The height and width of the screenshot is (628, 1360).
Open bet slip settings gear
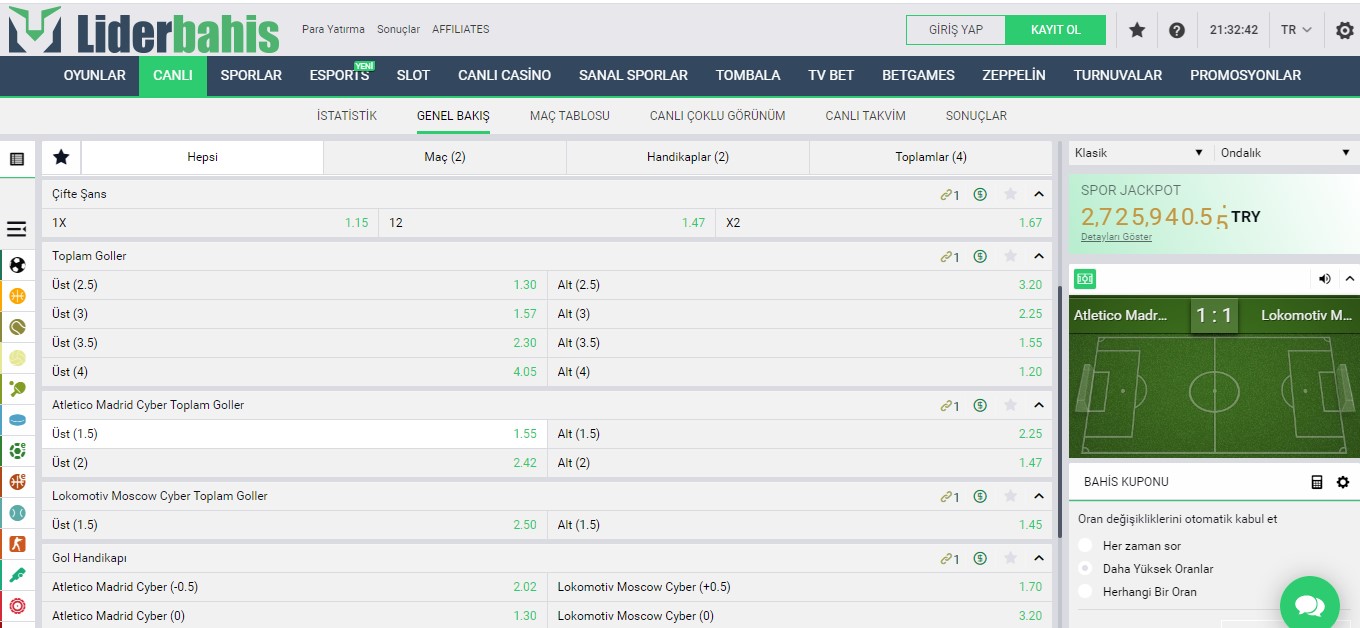point(1343,482)
